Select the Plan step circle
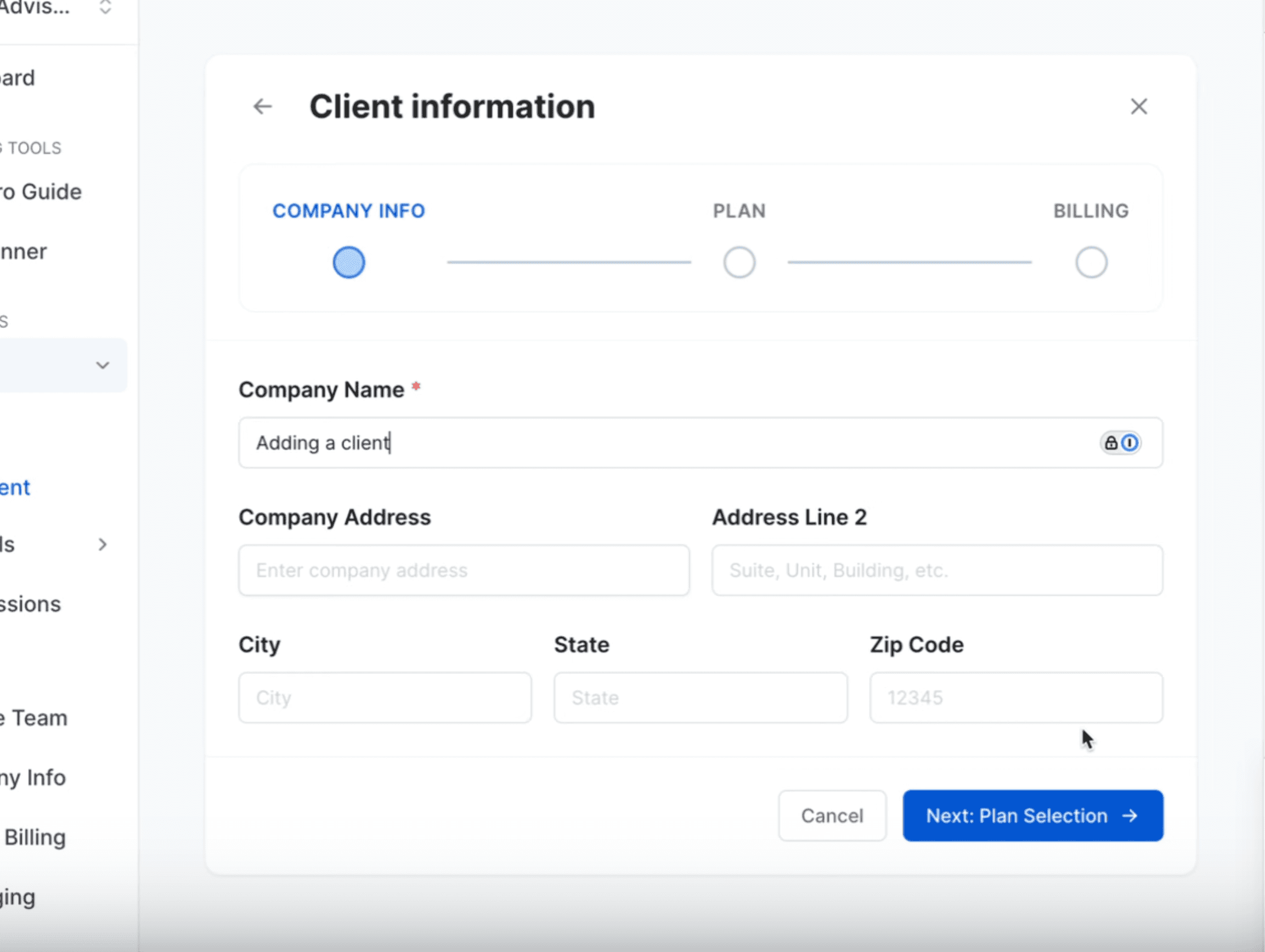 [739, 263]
